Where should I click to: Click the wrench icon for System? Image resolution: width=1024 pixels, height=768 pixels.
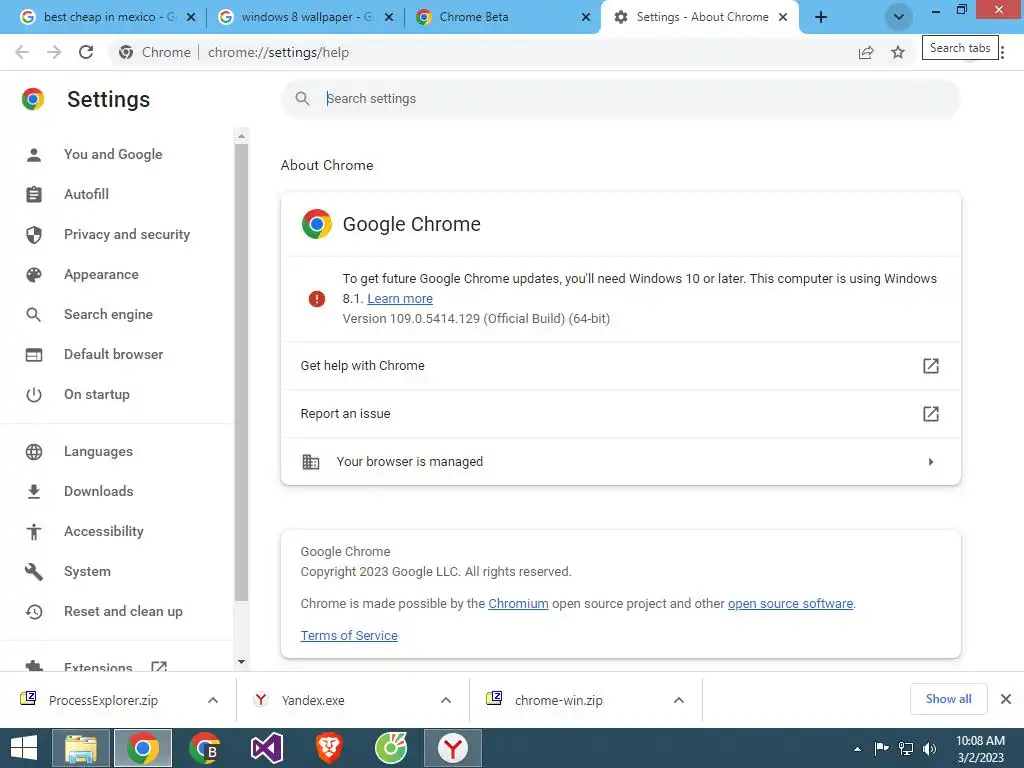pyautogui.click(x=34, y=572)
